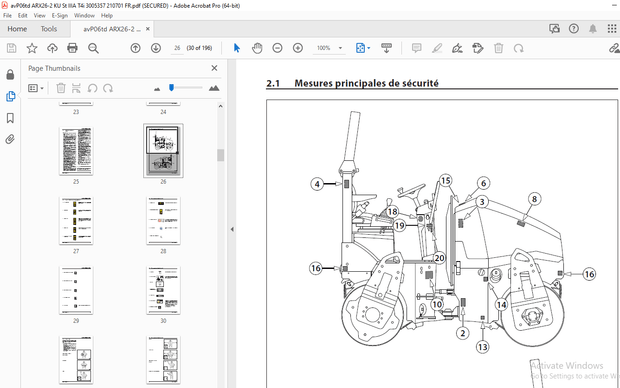Open the apps grid icon
This screenshot has height=388, width=620.
pyautogui.click(x=612, y=28)
